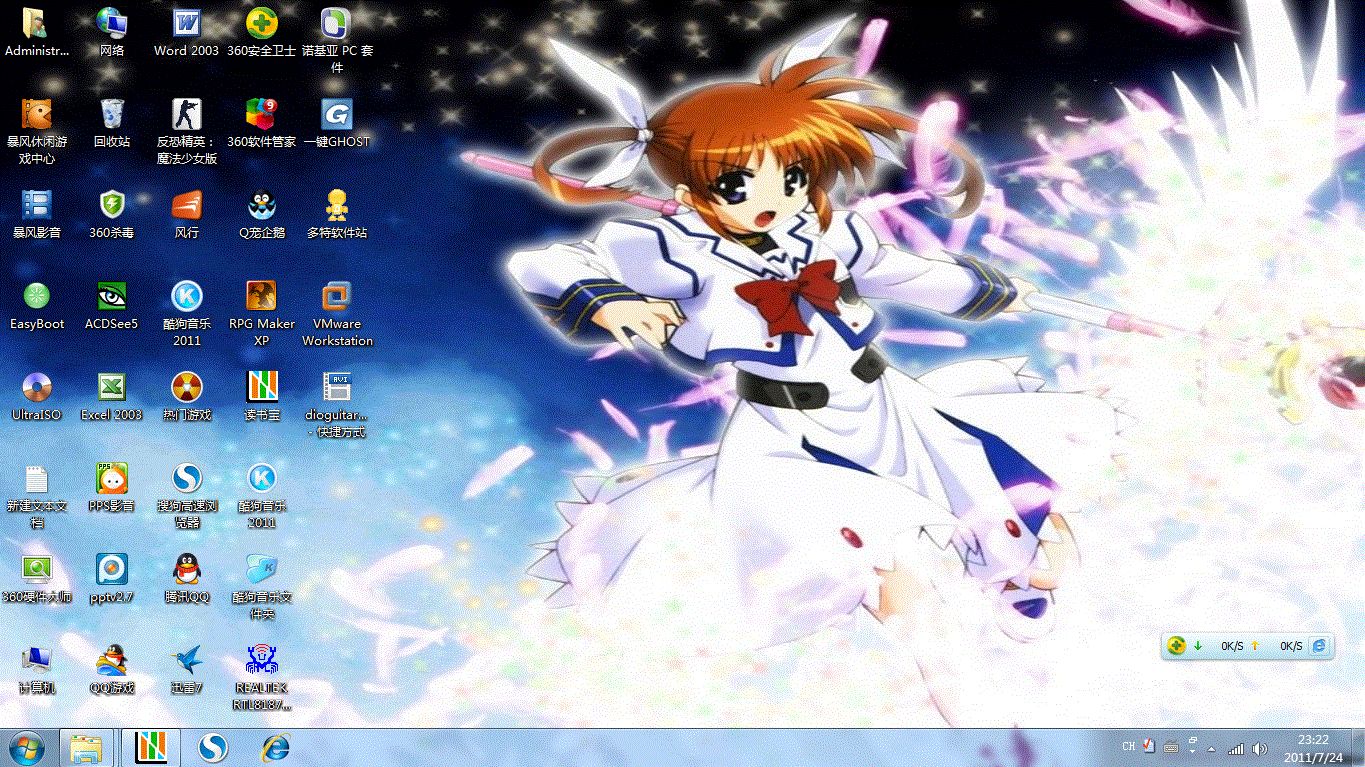This screenshot has width=1365, height=767.
Task: Click the IE icon on the speed widget
Action: coord(1320,646)
